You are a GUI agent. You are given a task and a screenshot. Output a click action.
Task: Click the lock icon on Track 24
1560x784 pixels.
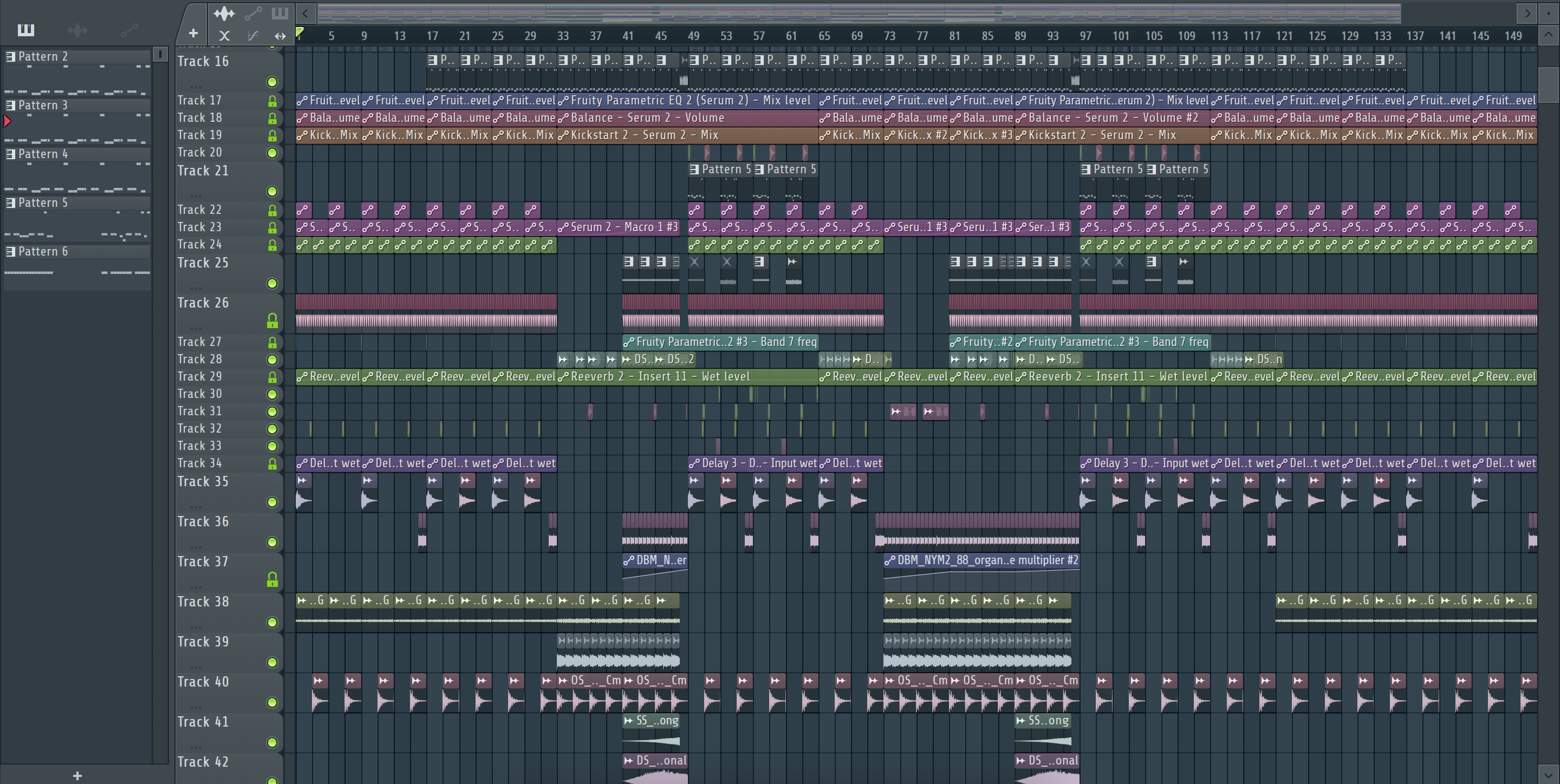tap(272, 245)
